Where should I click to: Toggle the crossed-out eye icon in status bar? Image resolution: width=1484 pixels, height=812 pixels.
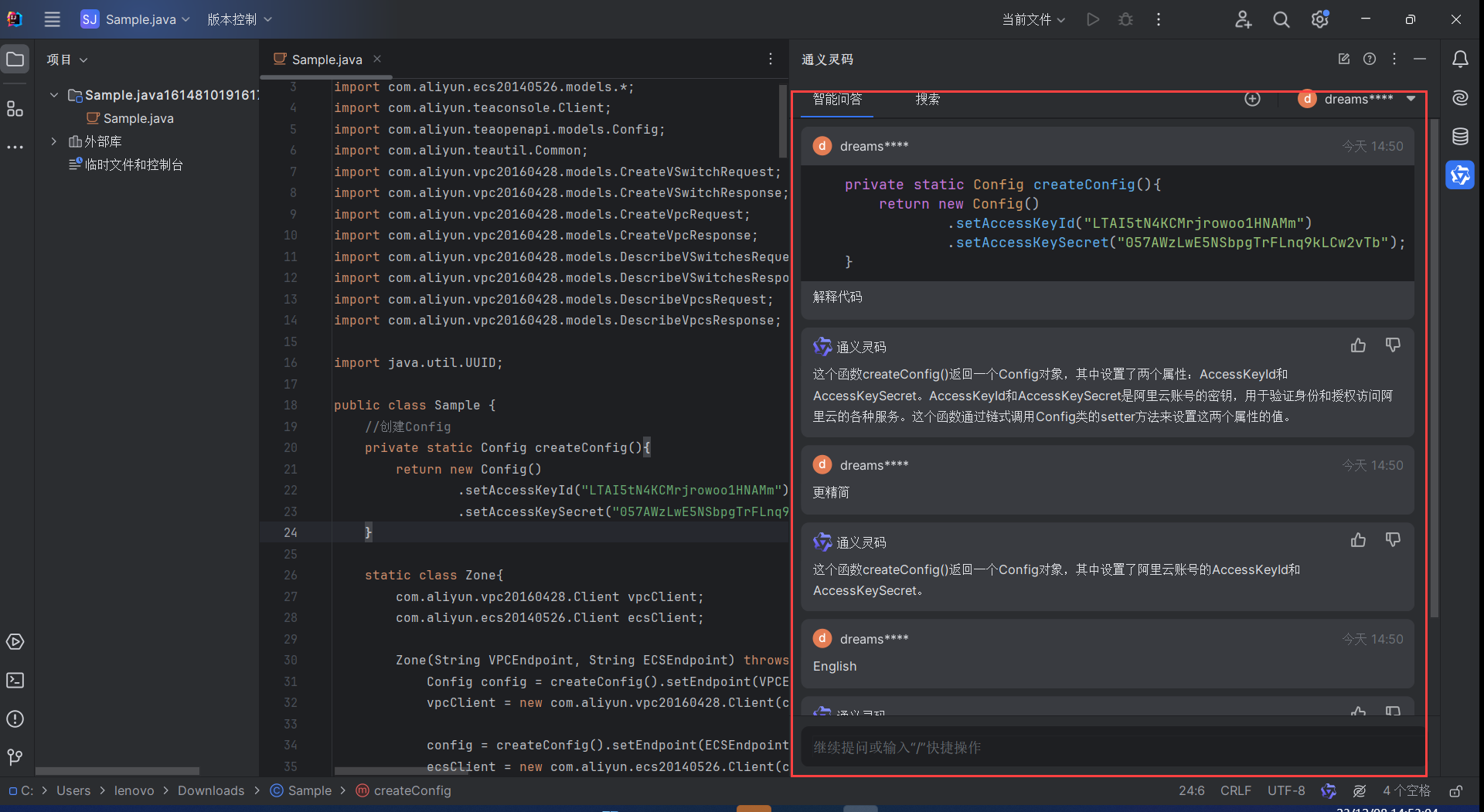click(x=1360, y=791)
